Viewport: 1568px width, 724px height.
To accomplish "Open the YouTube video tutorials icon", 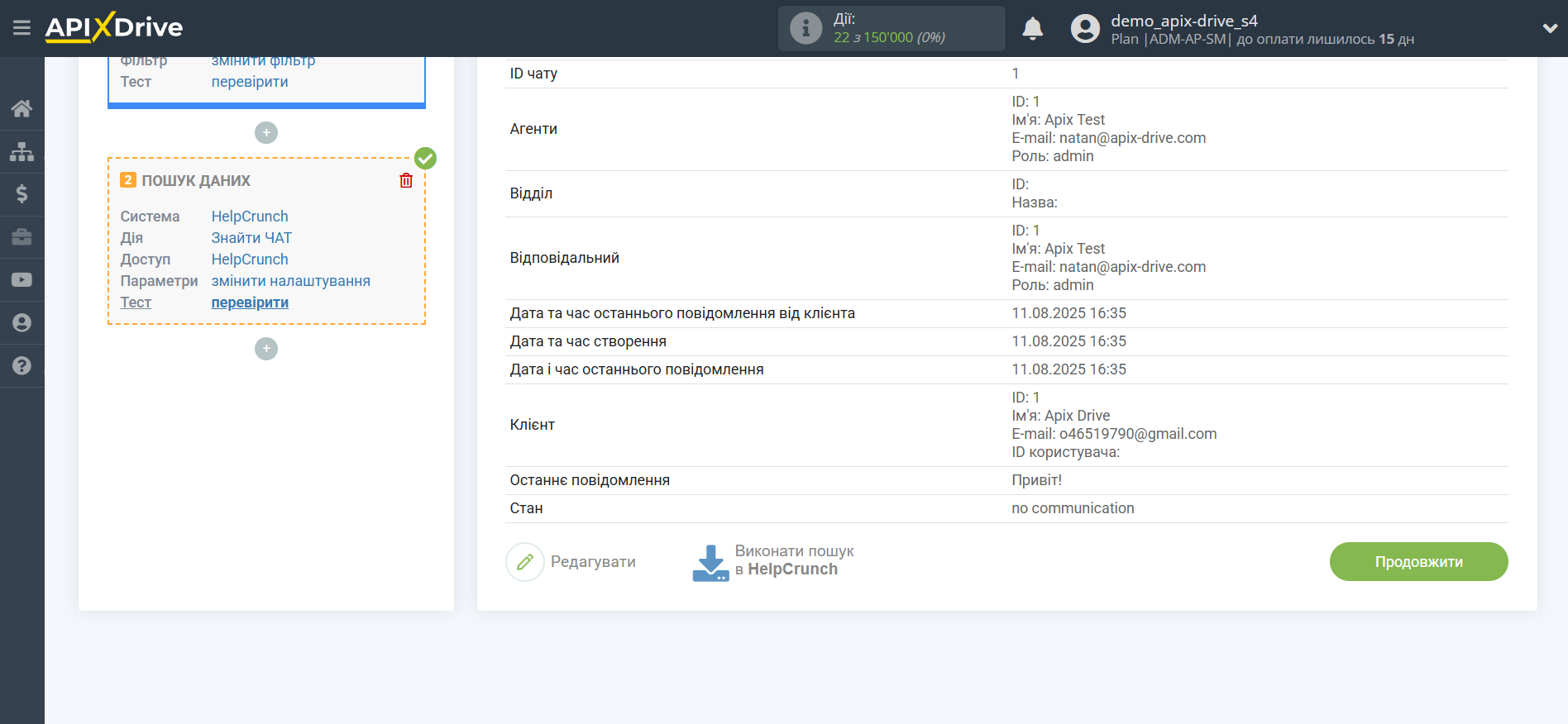I will [x=22, y=280].
